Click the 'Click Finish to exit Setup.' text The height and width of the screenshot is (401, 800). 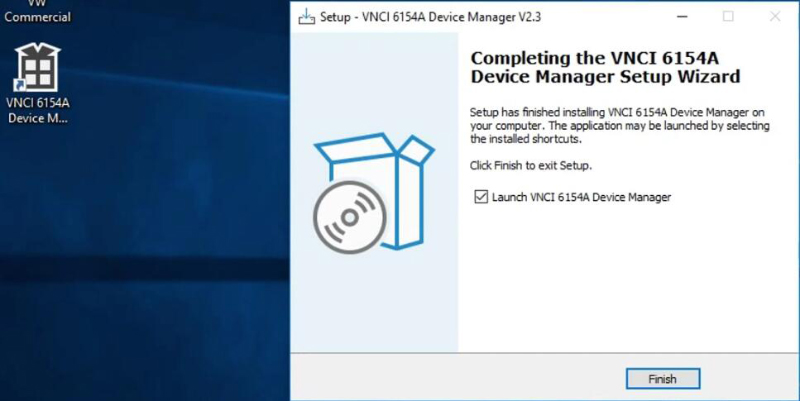point(531,165)
